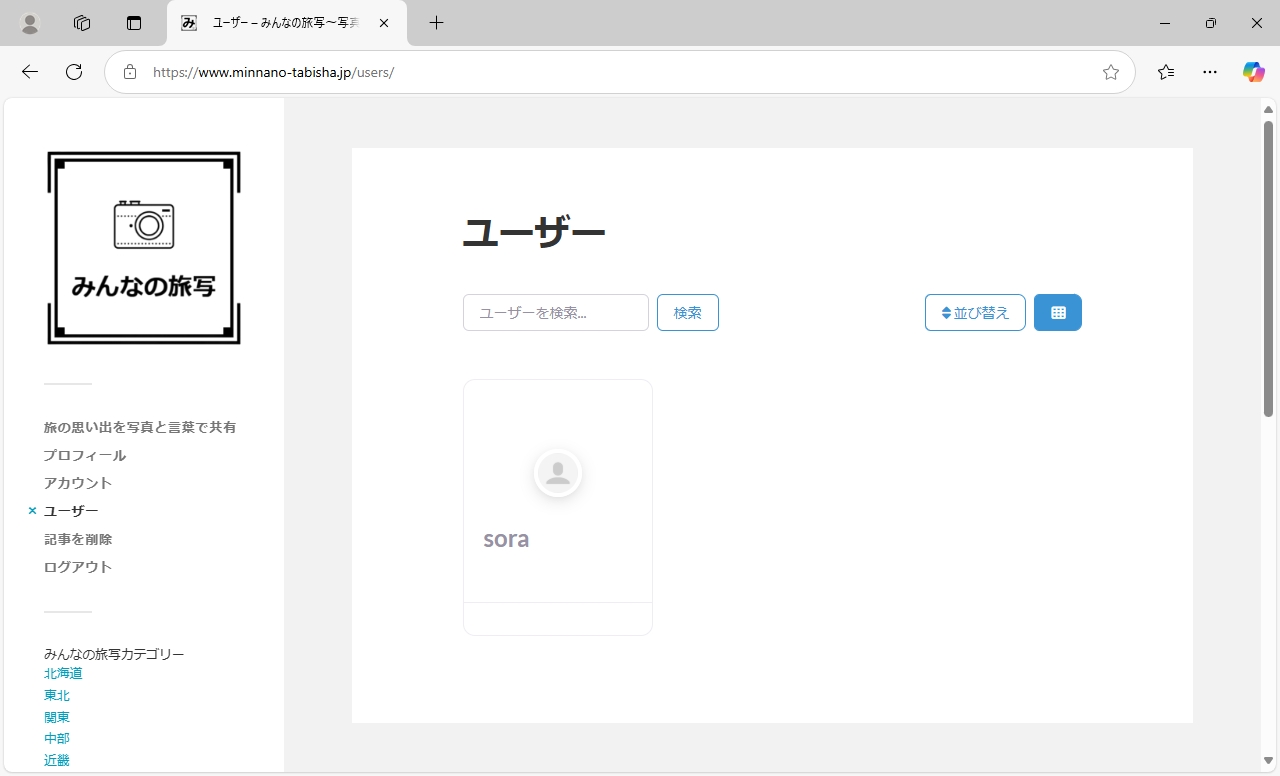
Task: Click the 検索 search button
Action: click(687, 313)
